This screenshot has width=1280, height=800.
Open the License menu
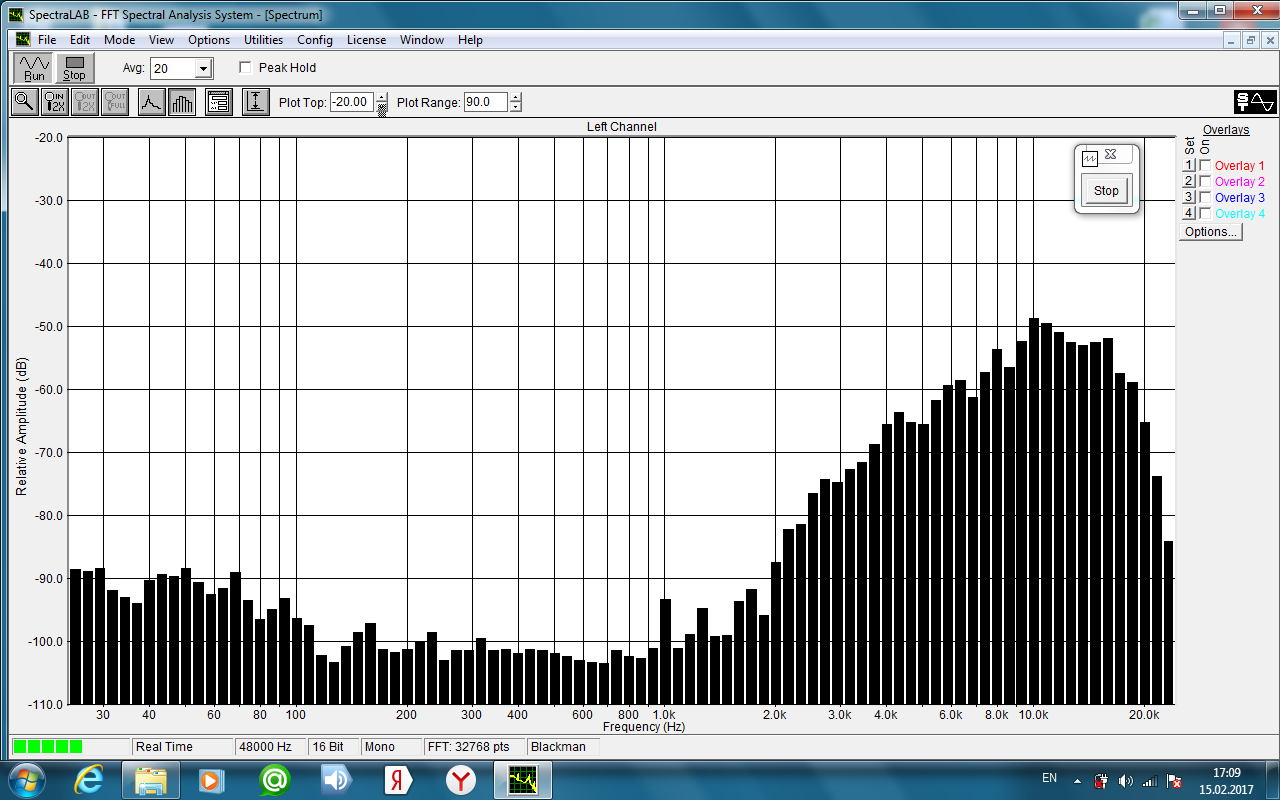[x=366, y=40]
